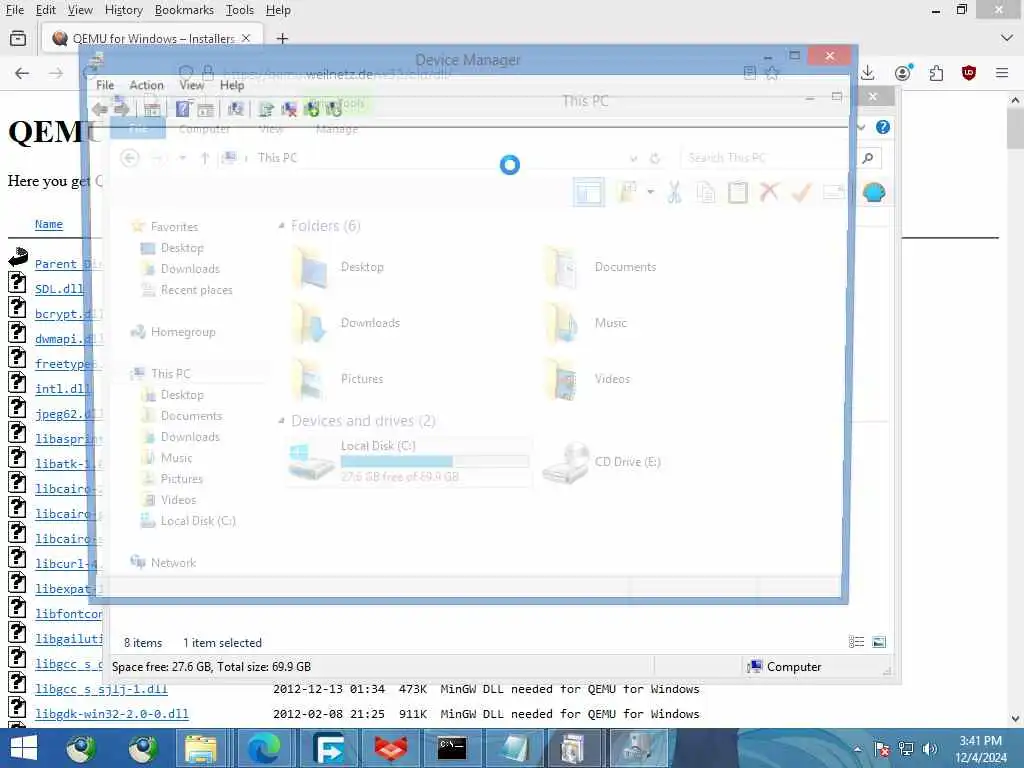The width and height of the screenshot is (1024, 768).
Task: Open the libfontcon link
Action: pyautogui.click(x=69, y=614)
